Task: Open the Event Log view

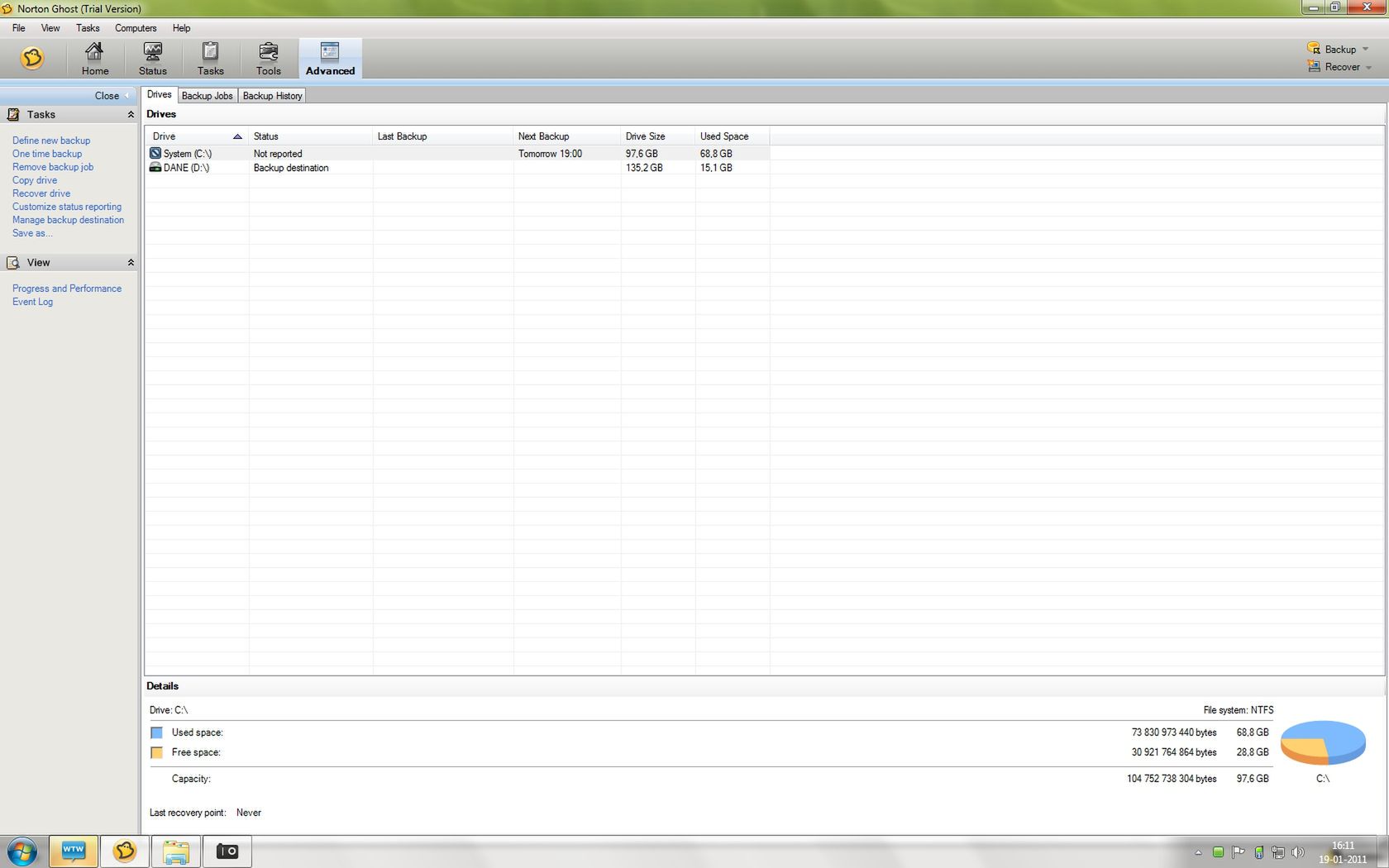Action: tap(32, 302)
